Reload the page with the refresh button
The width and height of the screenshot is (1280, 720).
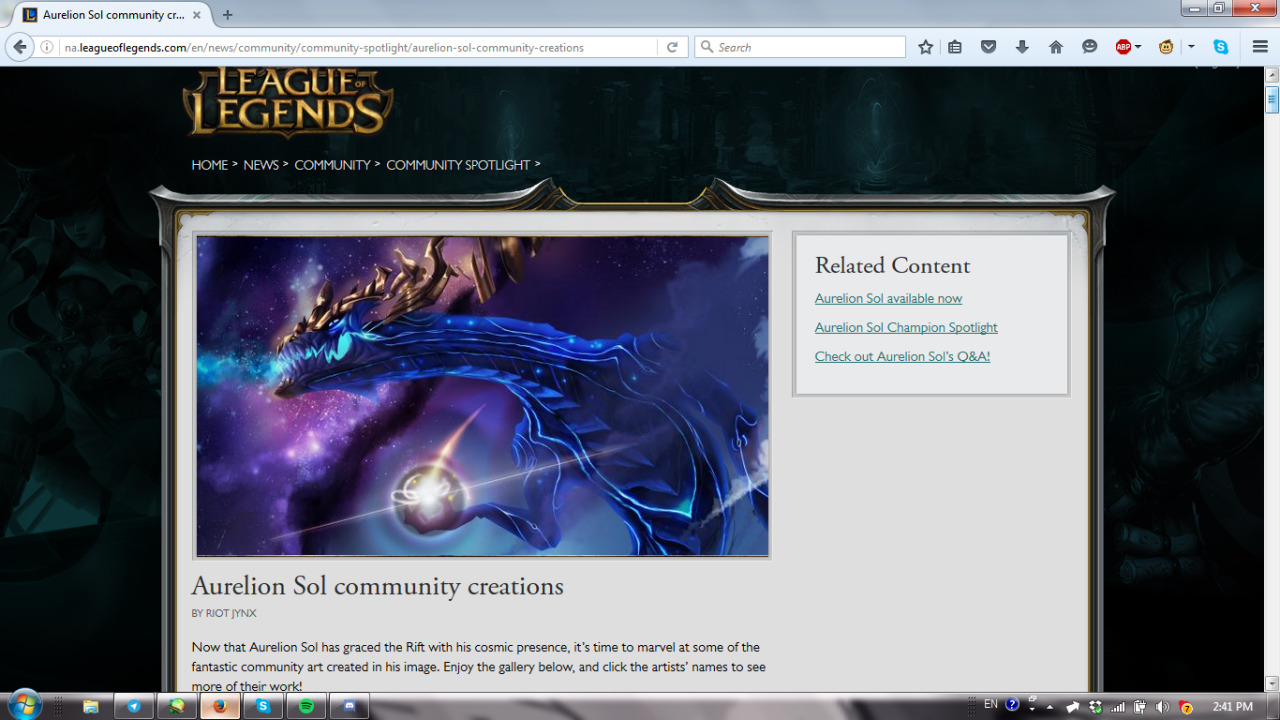tap(672, 47)
